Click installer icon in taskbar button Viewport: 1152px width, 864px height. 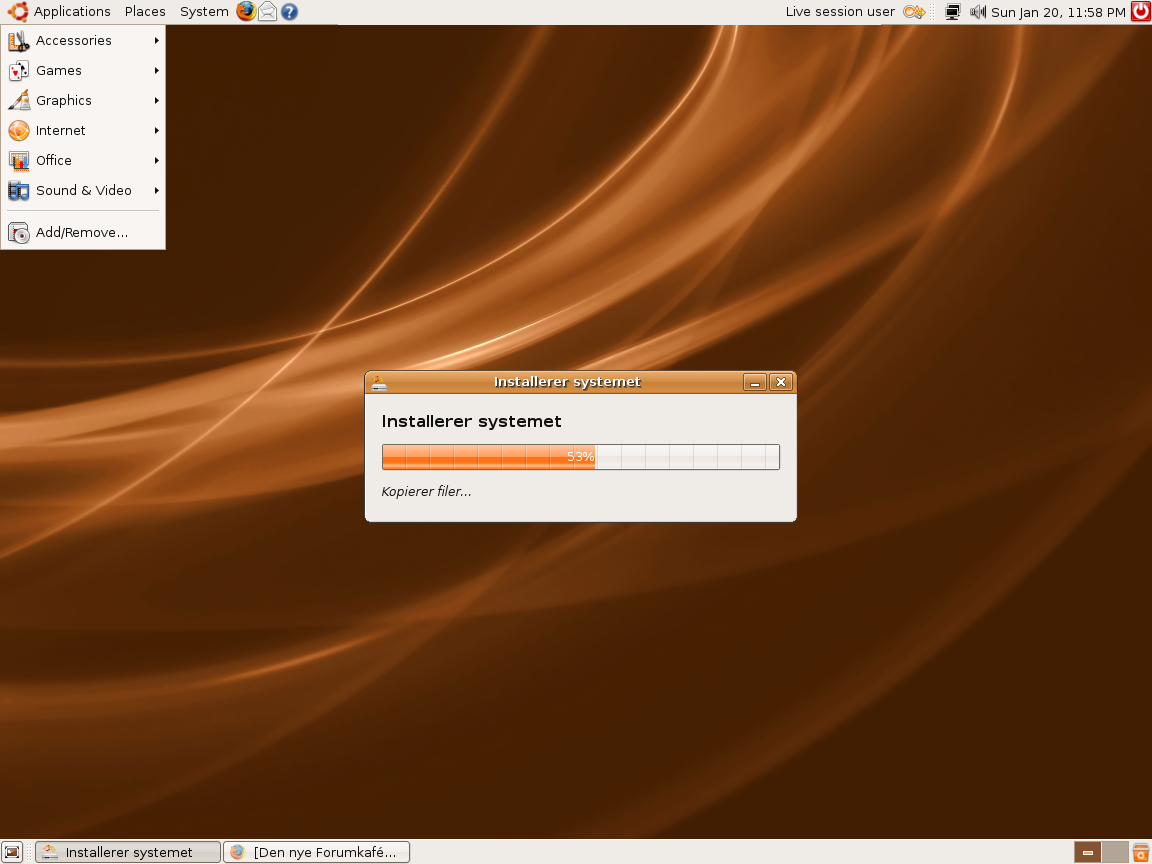click(x=50, y=852)
